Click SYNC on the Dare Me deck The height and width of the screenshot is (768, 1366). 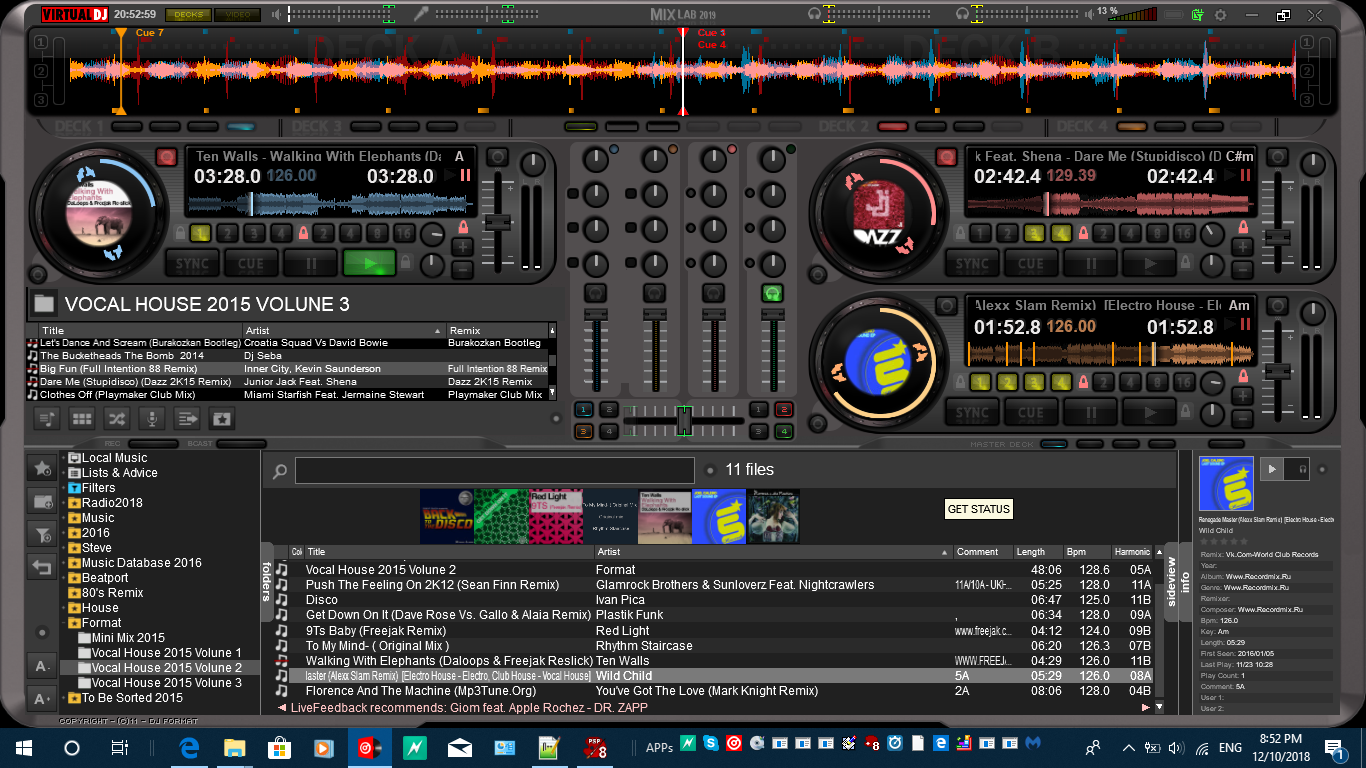[972, 264]
